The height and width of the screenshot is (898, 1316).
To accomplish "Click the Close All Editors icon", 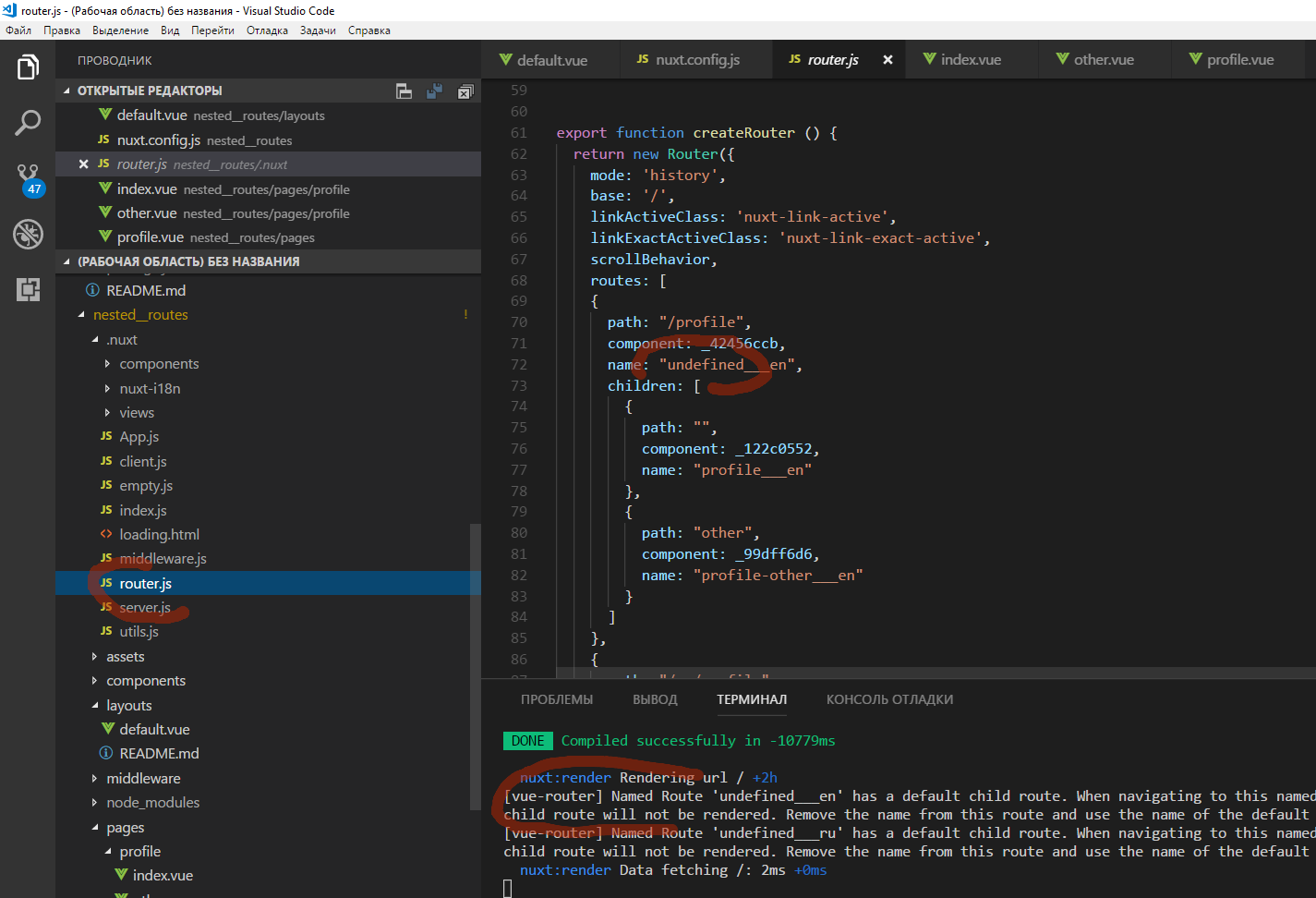I will 465,91.
